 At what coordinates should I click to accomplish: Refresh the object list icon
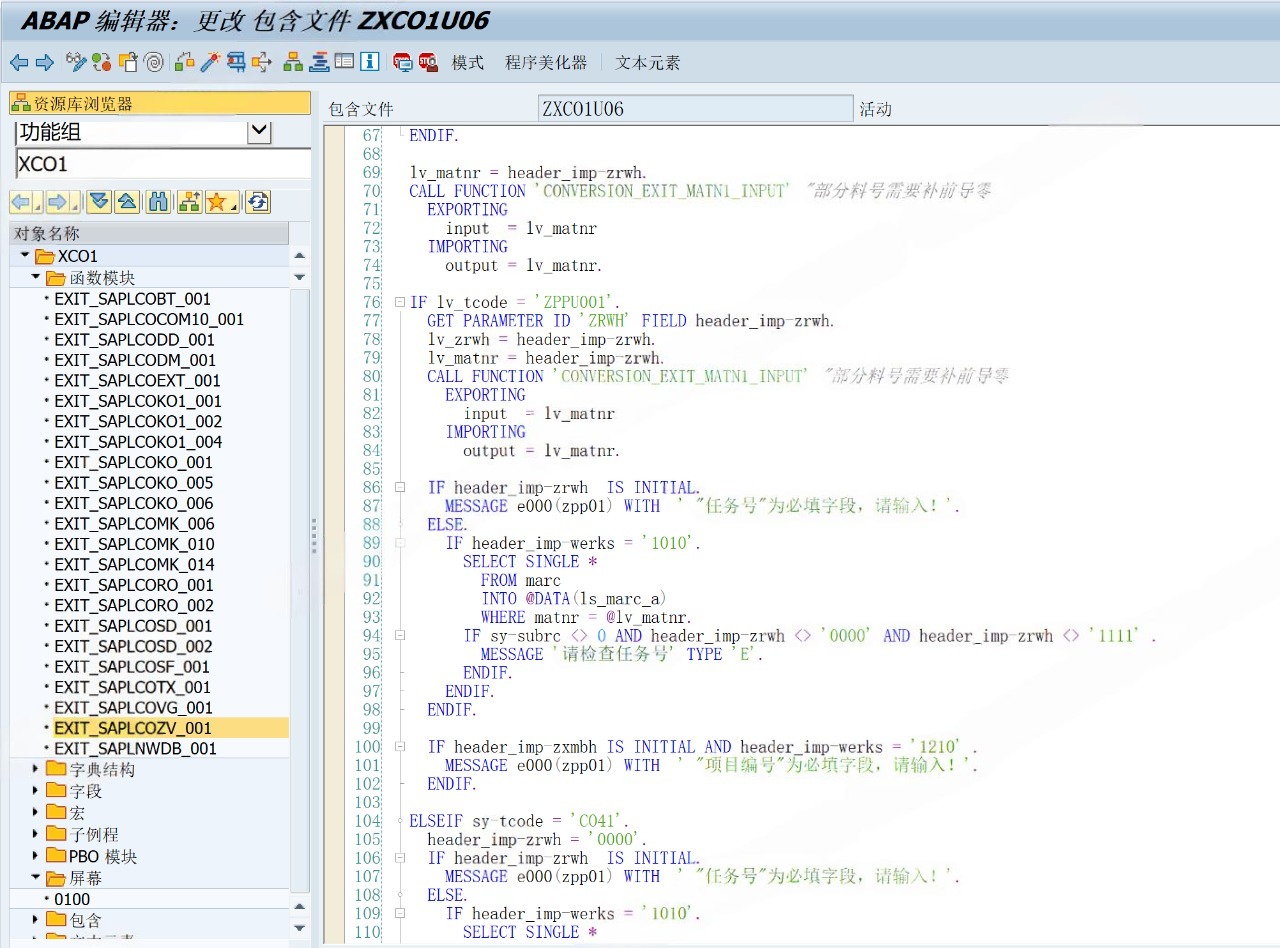point(258,202)
